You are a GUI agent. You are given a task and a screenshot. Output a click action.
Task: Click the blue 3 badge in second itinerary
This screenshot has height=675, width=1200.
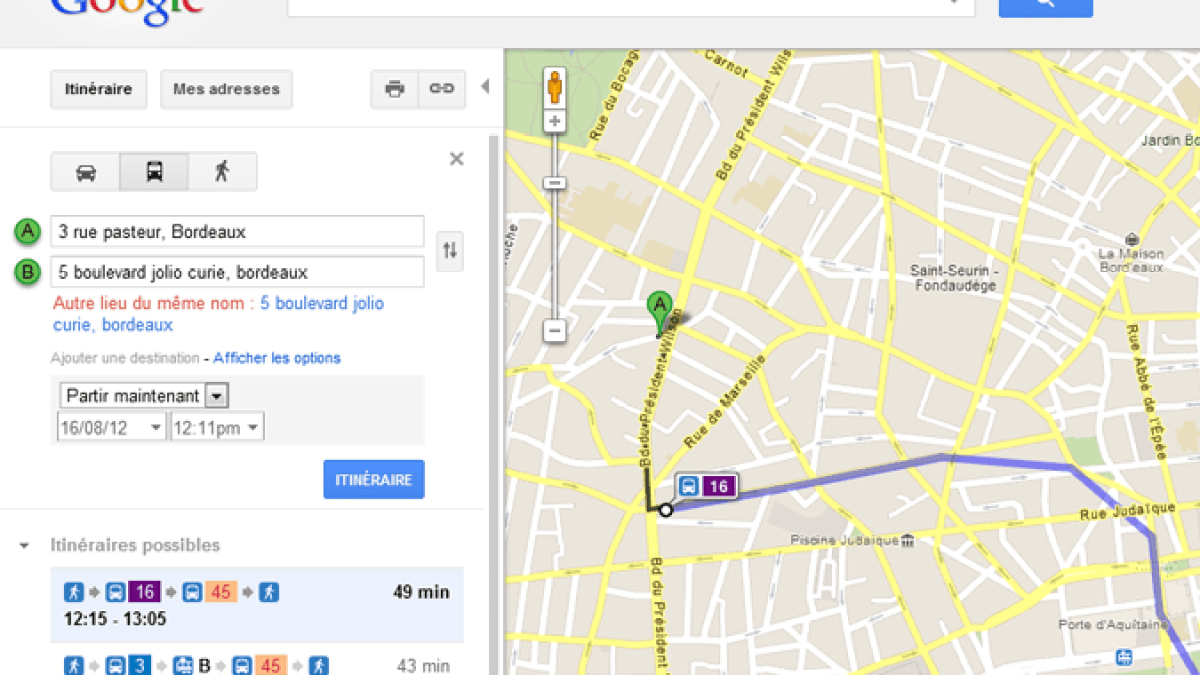140,665
